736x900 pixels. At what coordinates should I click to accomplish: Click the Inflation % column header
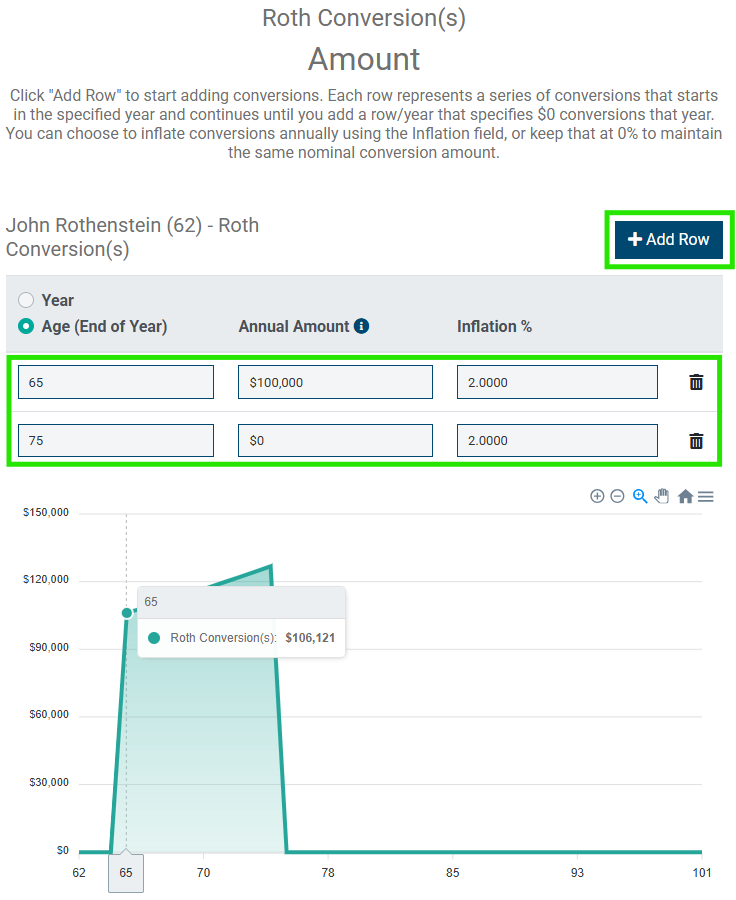(494, 326)
